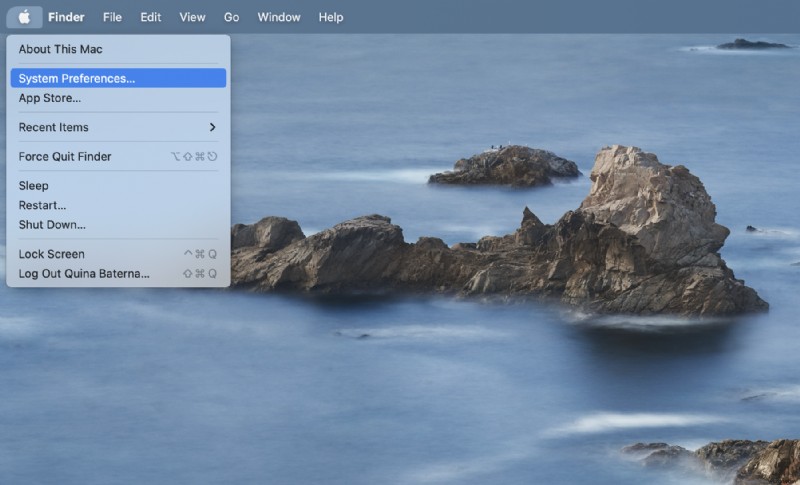The width and height of the screenshot is (800, 485).
Task: Open the Go menu
Action: (231, 17)
